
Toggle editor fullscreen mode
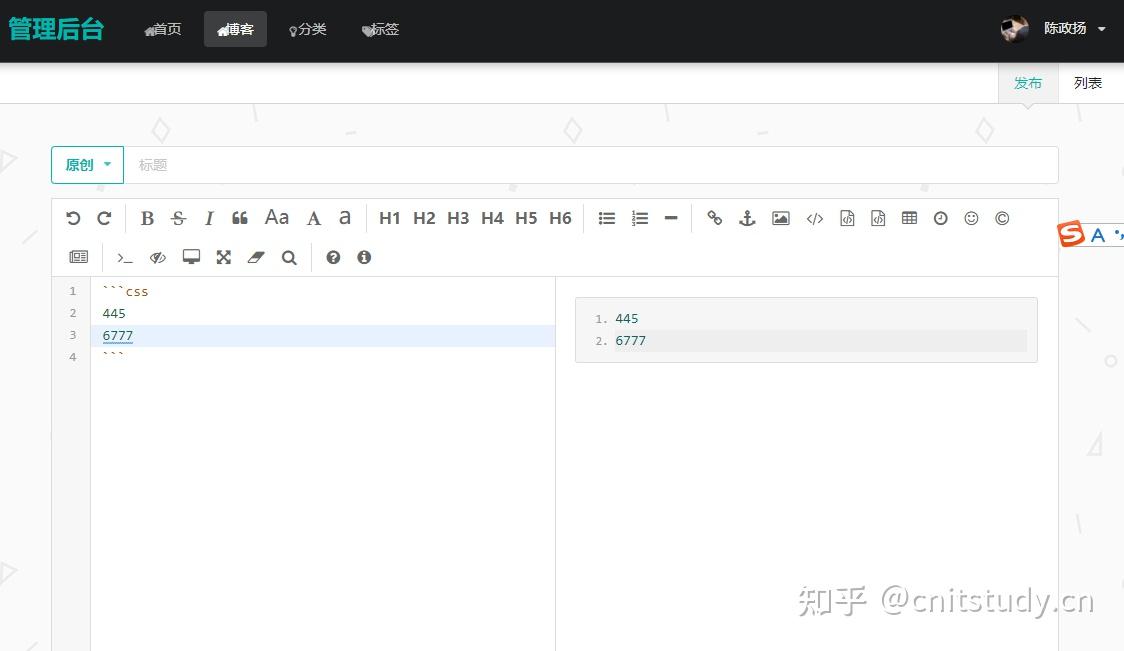point(224,257)
